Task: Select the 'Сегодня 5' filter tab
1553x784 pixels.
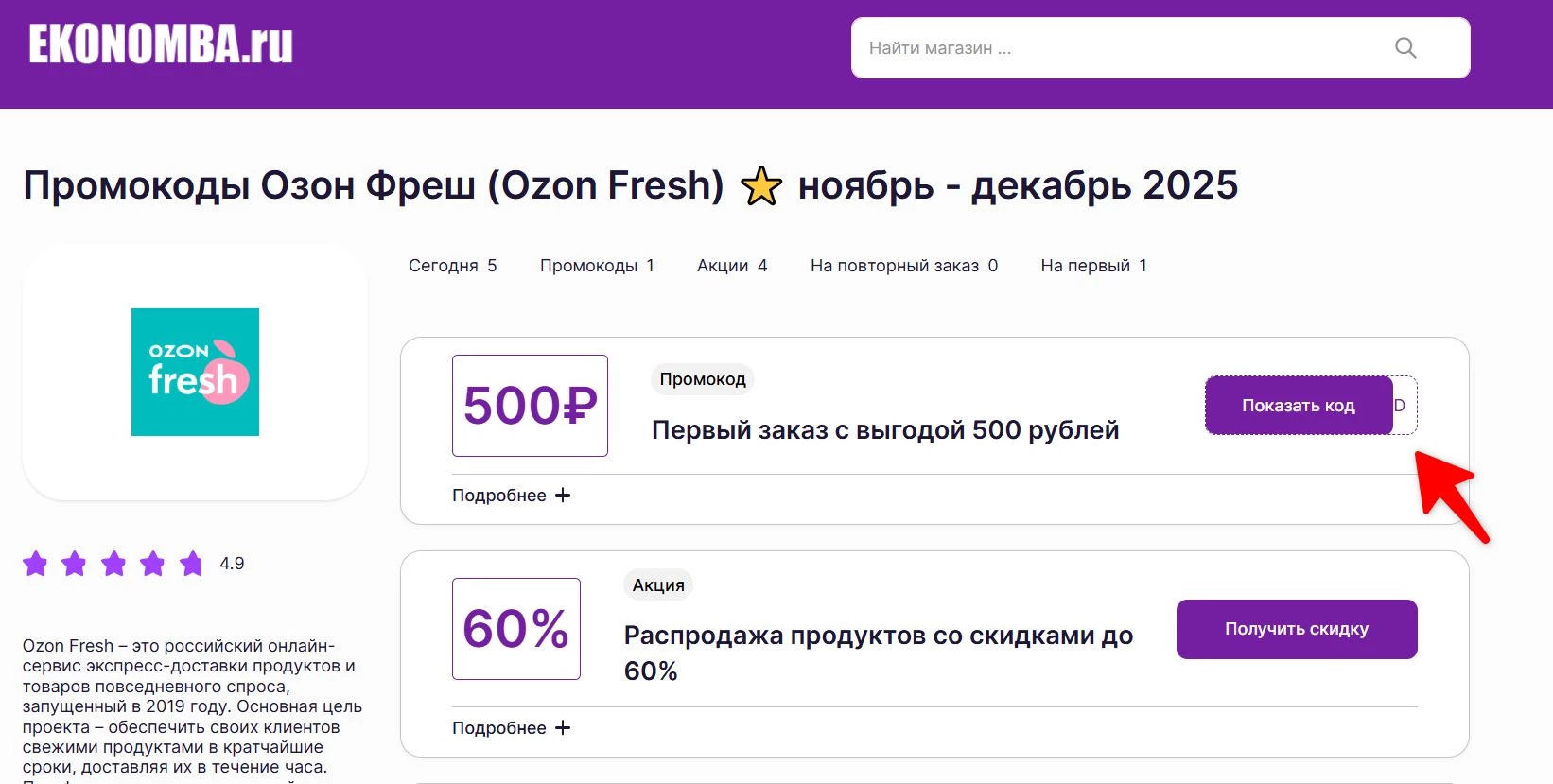Action: [x=452, y=266]
